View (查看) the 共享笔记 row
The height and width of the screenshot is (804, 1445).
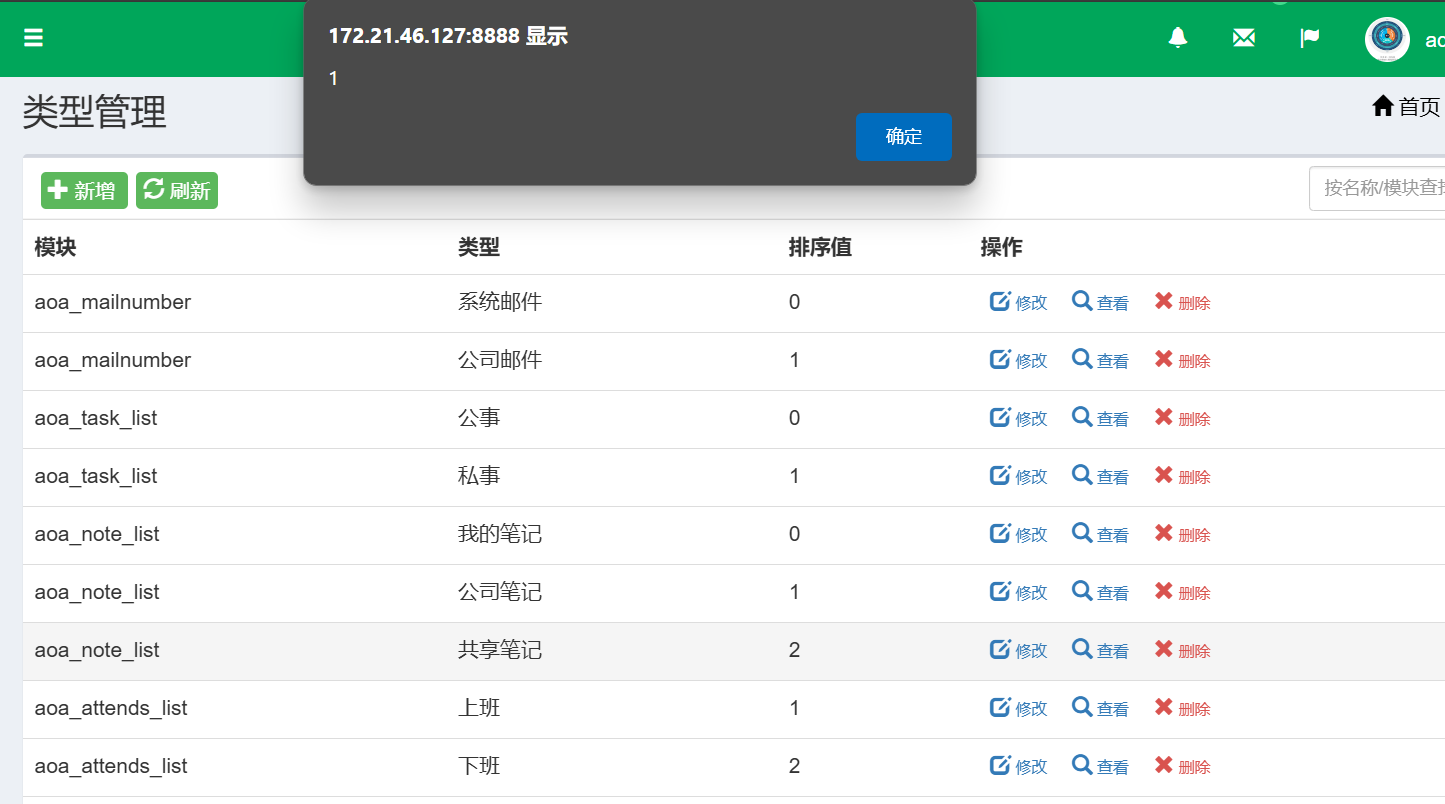click(x=1101, y=650)
